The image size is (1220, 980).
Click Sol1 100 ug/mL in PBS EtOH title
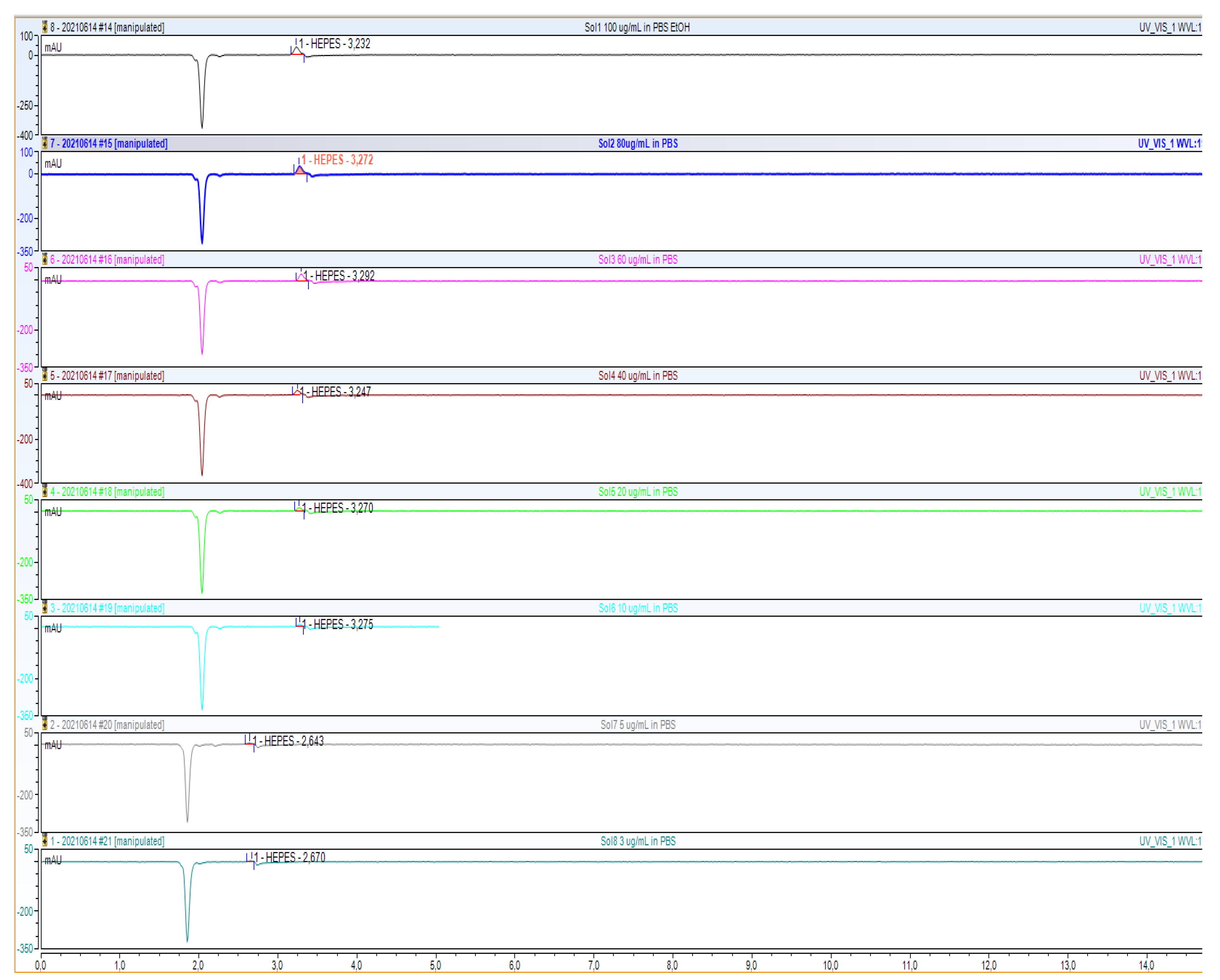(x=637, y=27)
